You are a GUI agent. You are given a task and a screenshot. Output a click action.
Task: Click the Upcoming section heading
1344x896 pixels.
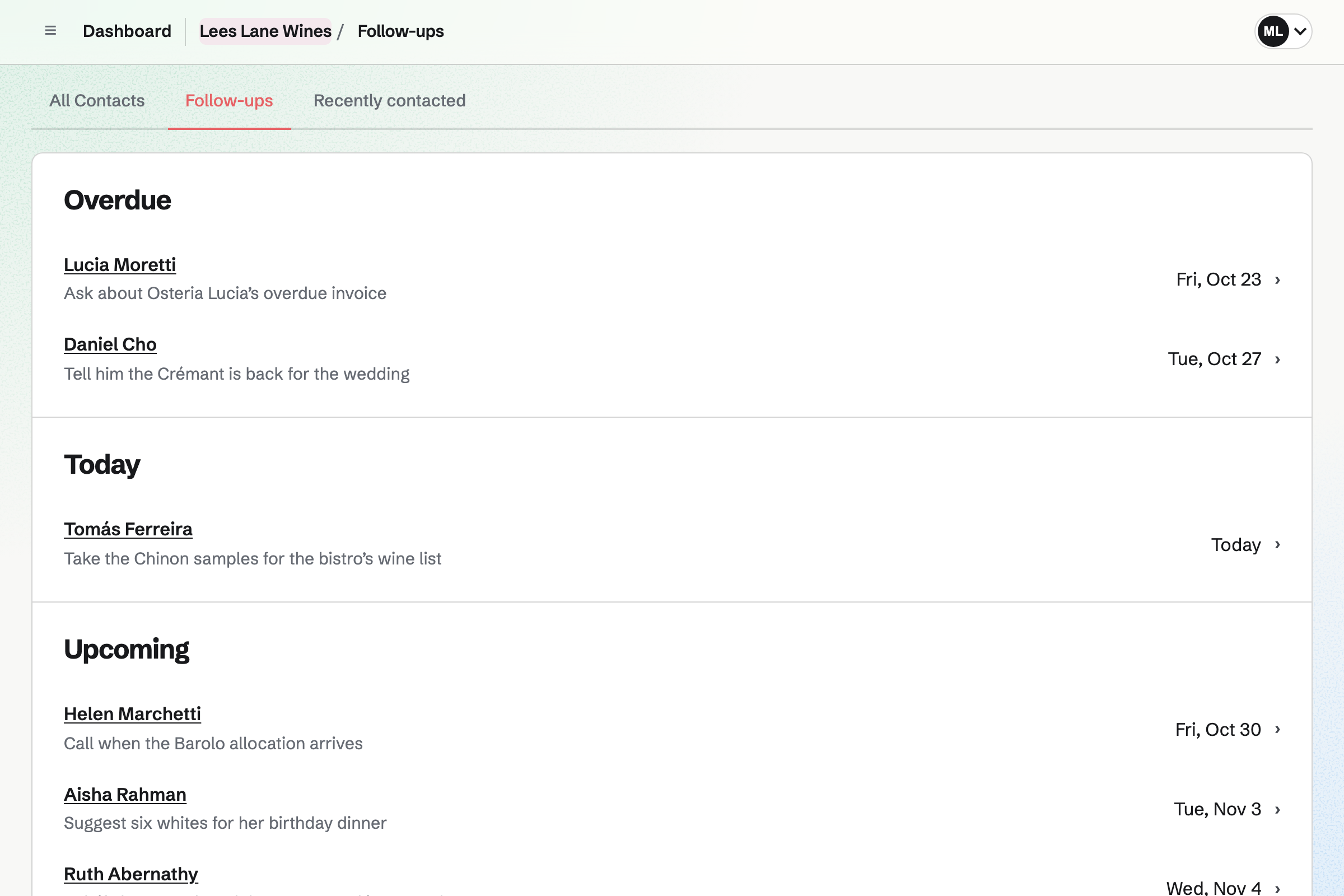point(127,650)
